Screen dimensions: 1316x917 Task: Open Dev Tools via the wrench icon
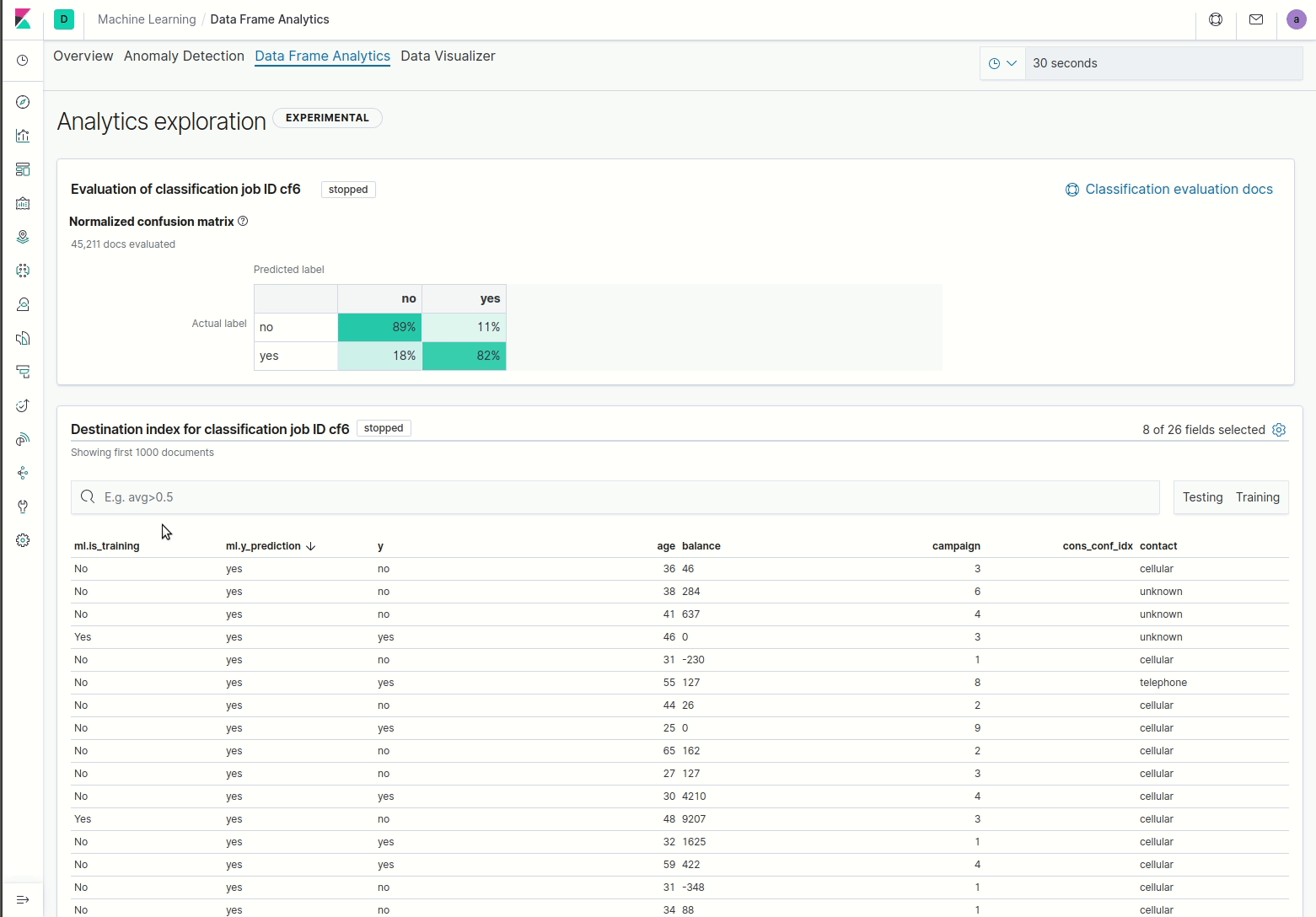22,506
